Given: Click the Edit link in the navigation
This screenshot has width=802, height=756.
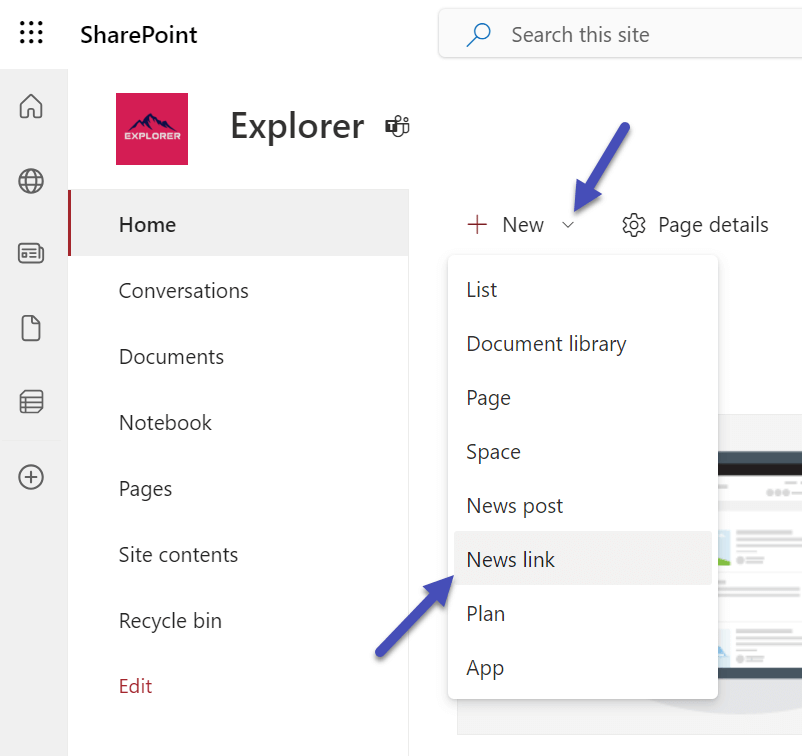Looking at the screenshot, I should 135,686.
